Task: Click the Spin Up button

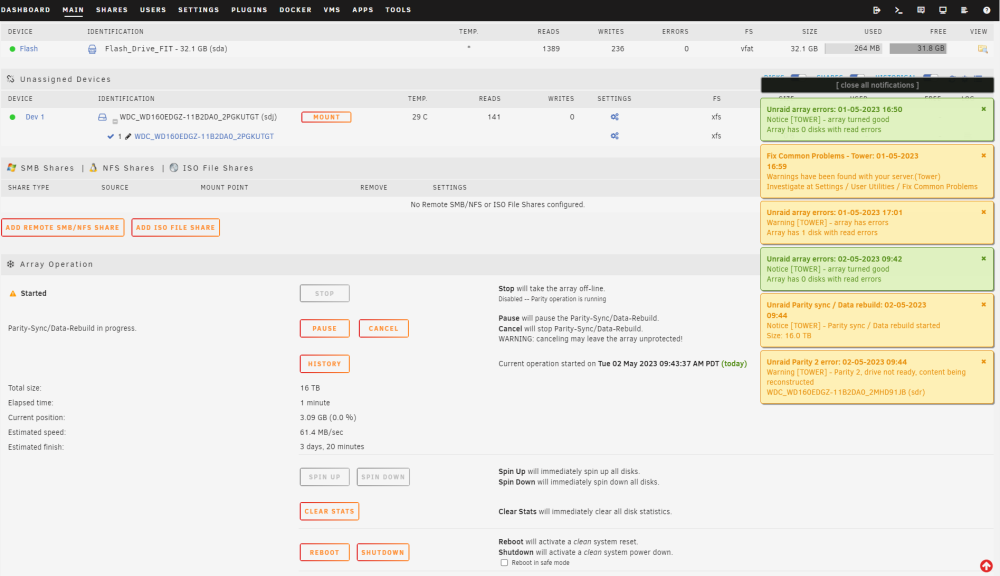Action: pyautogui.click(x=325, y=477)
